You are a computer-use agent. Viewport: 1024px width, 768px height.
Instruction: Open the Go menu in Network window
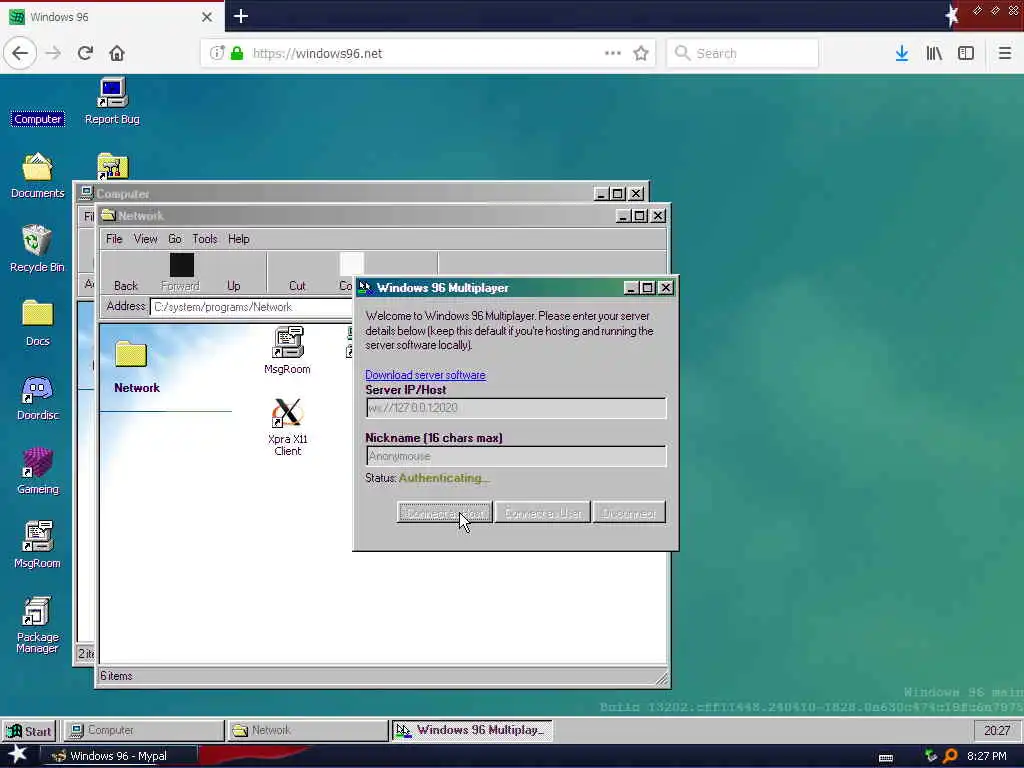pos(174,239)
